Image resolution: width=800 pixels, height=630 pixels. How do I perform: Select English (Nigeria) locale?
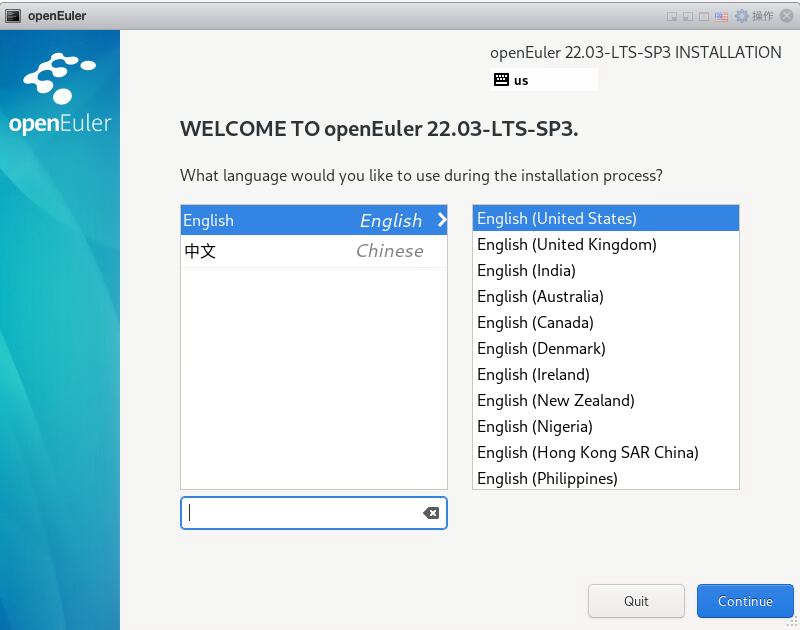[x=532, y=426]
